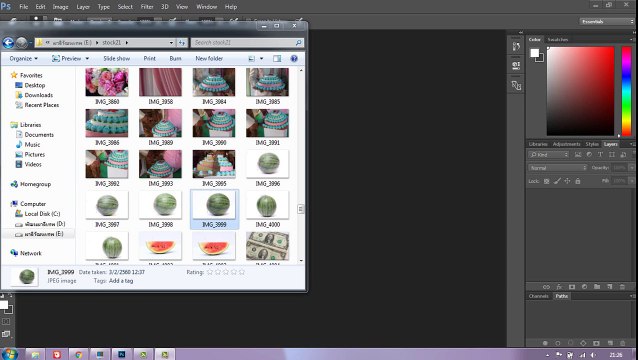The height and width of the screenshot is (360, 638).
Task: Expand the Organize menu
Action: point(24,59)
